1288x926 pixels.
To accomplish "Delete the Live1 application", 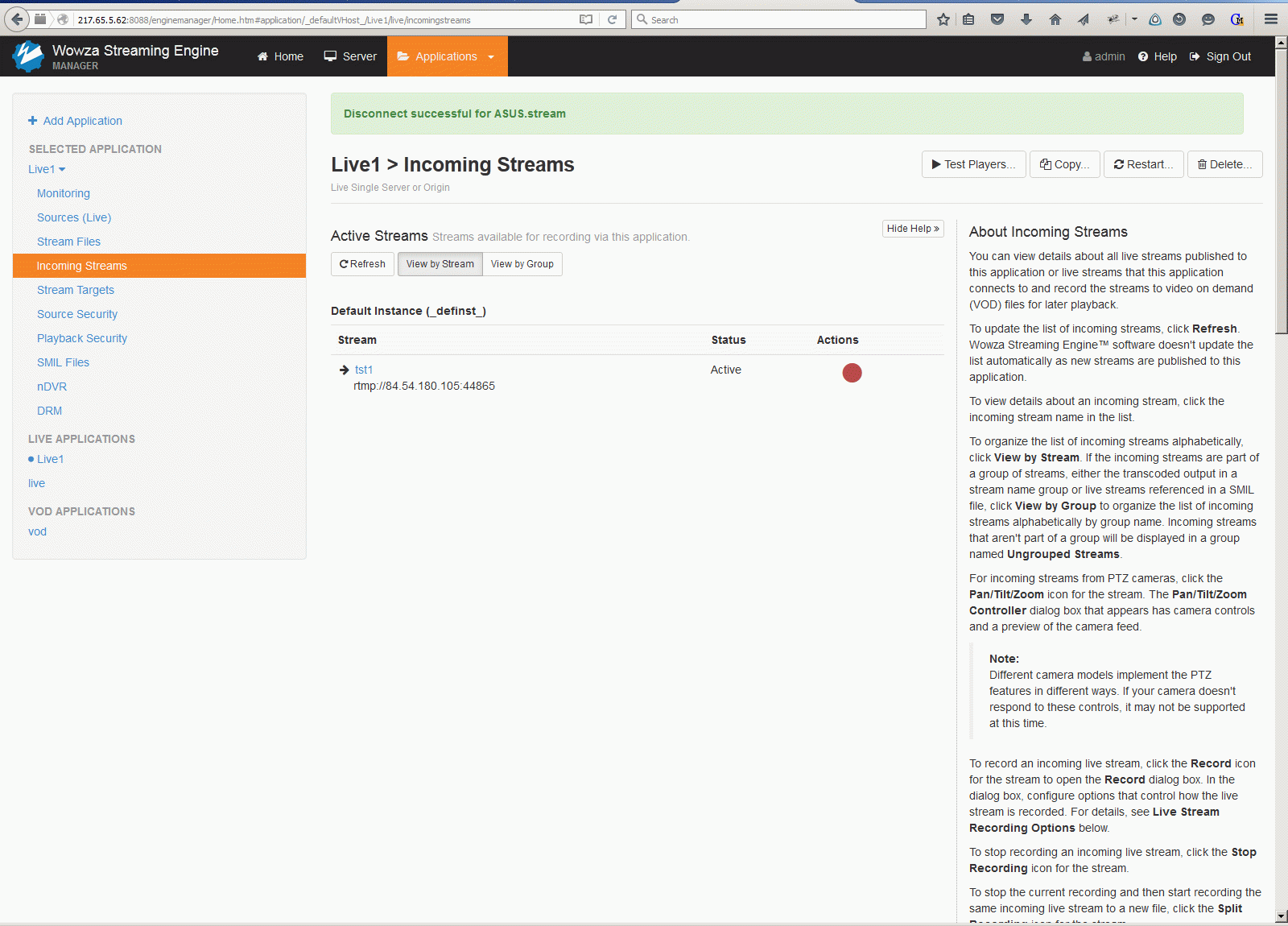I will [x=1225, y=164].
